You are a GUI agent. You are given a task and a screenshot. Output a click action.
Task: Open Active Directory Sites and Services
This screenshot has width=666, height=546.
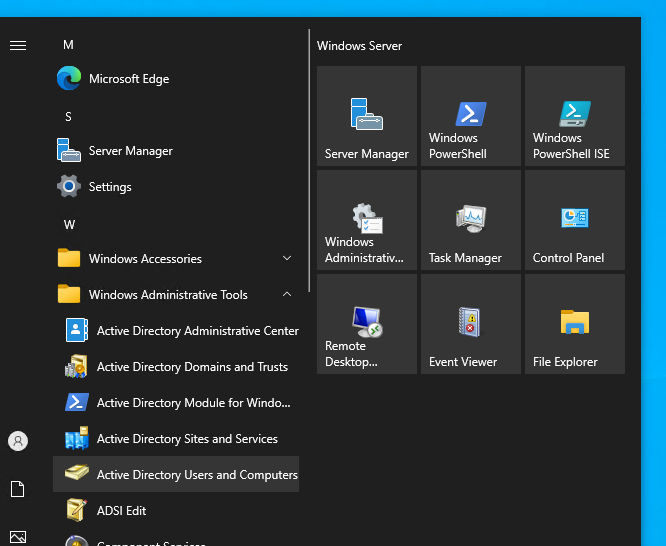tap(176, 438)
